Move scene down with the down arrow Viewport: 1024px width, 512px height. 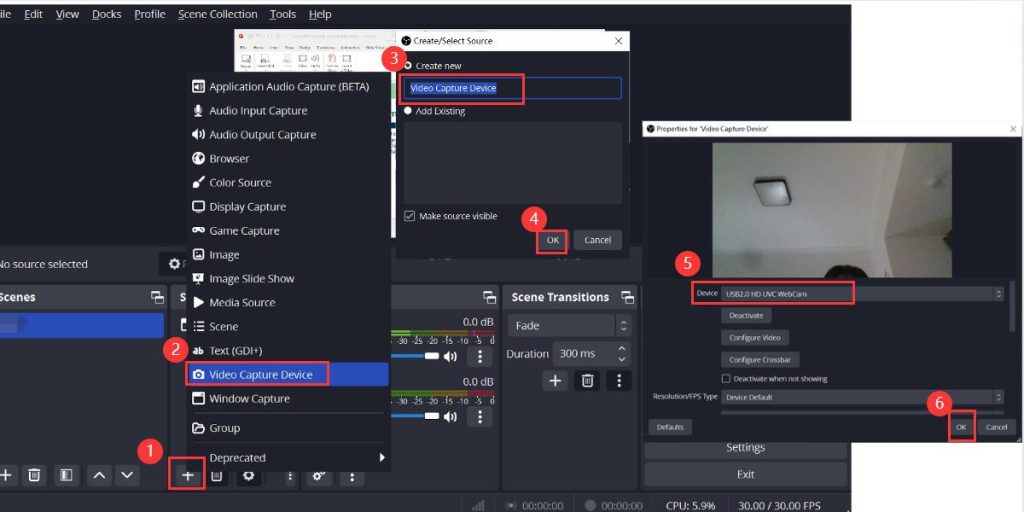pyautogui.click(x=127, y=475)
